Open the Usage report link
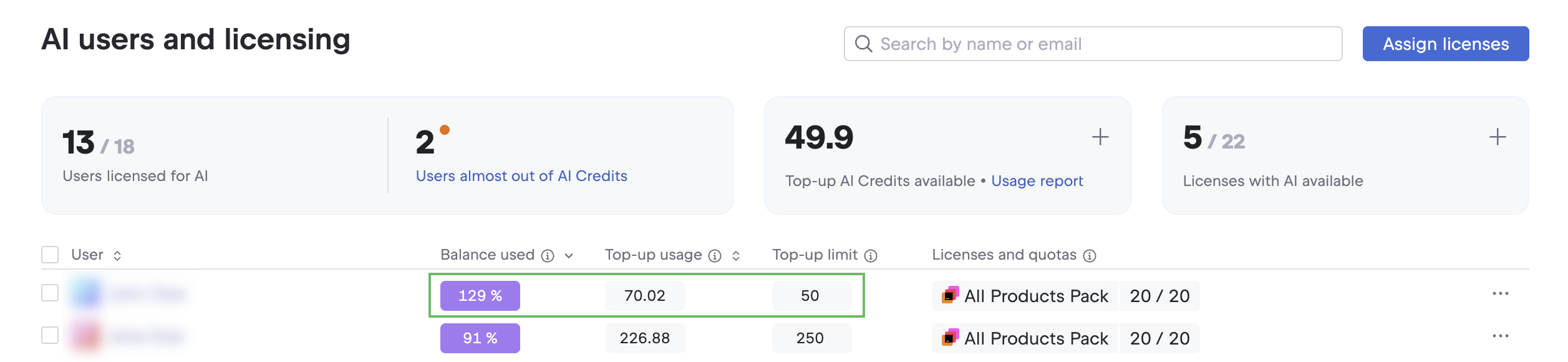 tap(1037, 181)
